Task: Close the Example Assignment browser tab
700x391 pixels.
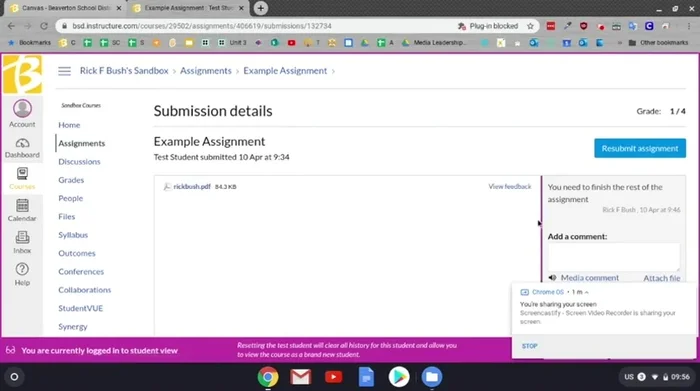Action: click(241, 8)
